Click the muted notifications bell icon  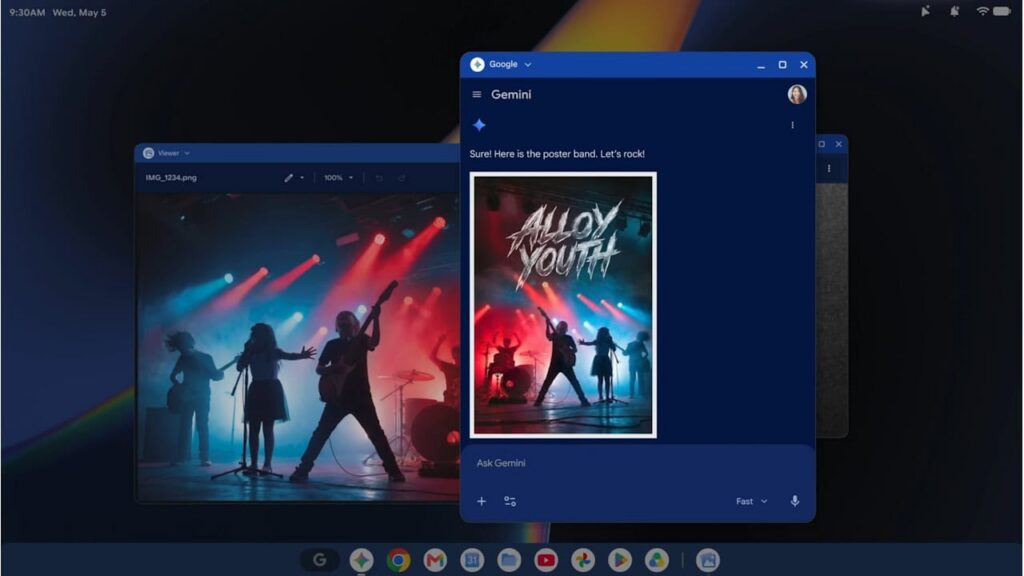[x=954, y=11]
